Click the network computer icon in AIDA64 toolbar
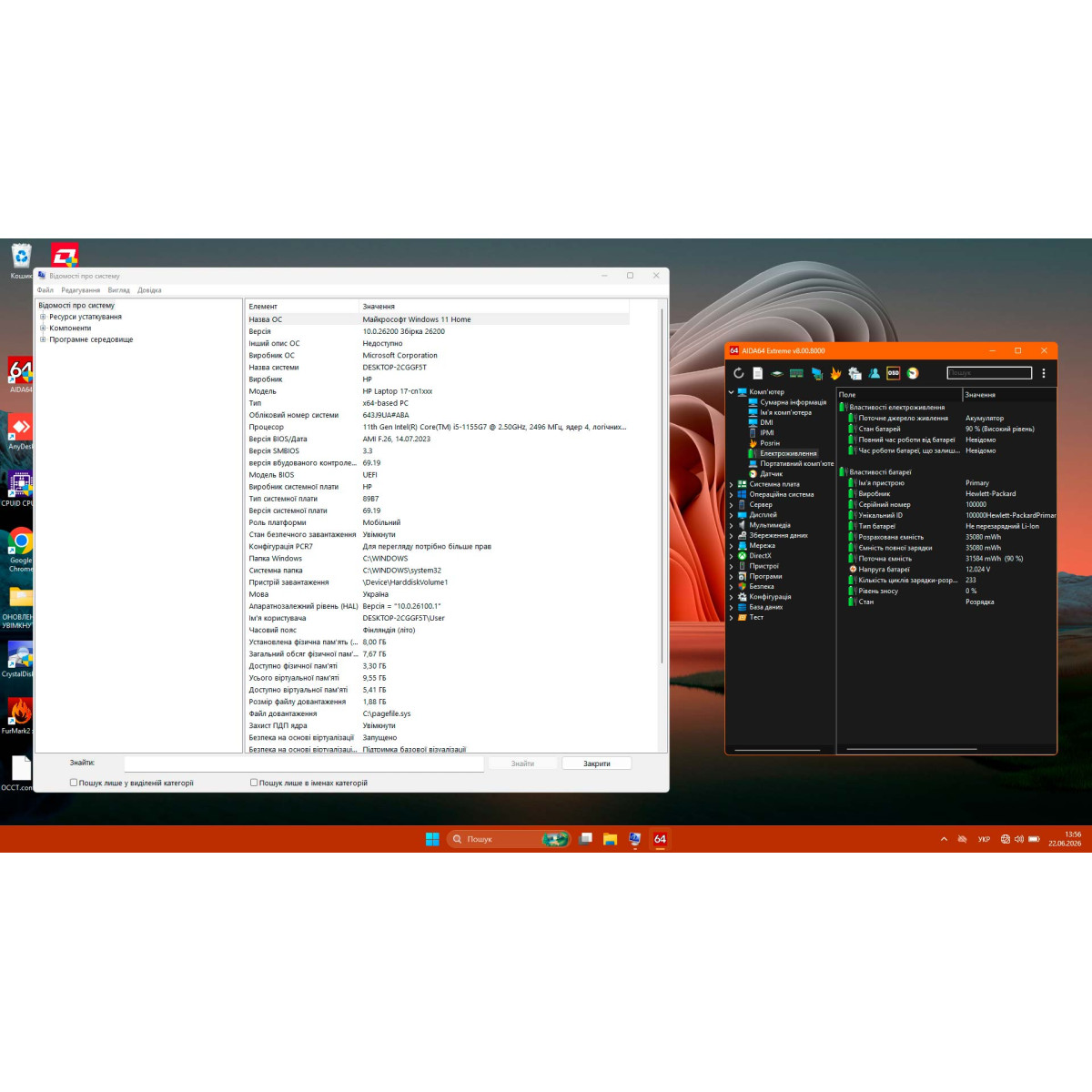The width and height of the screenshot is (1092, 1092). coord(816,373)
